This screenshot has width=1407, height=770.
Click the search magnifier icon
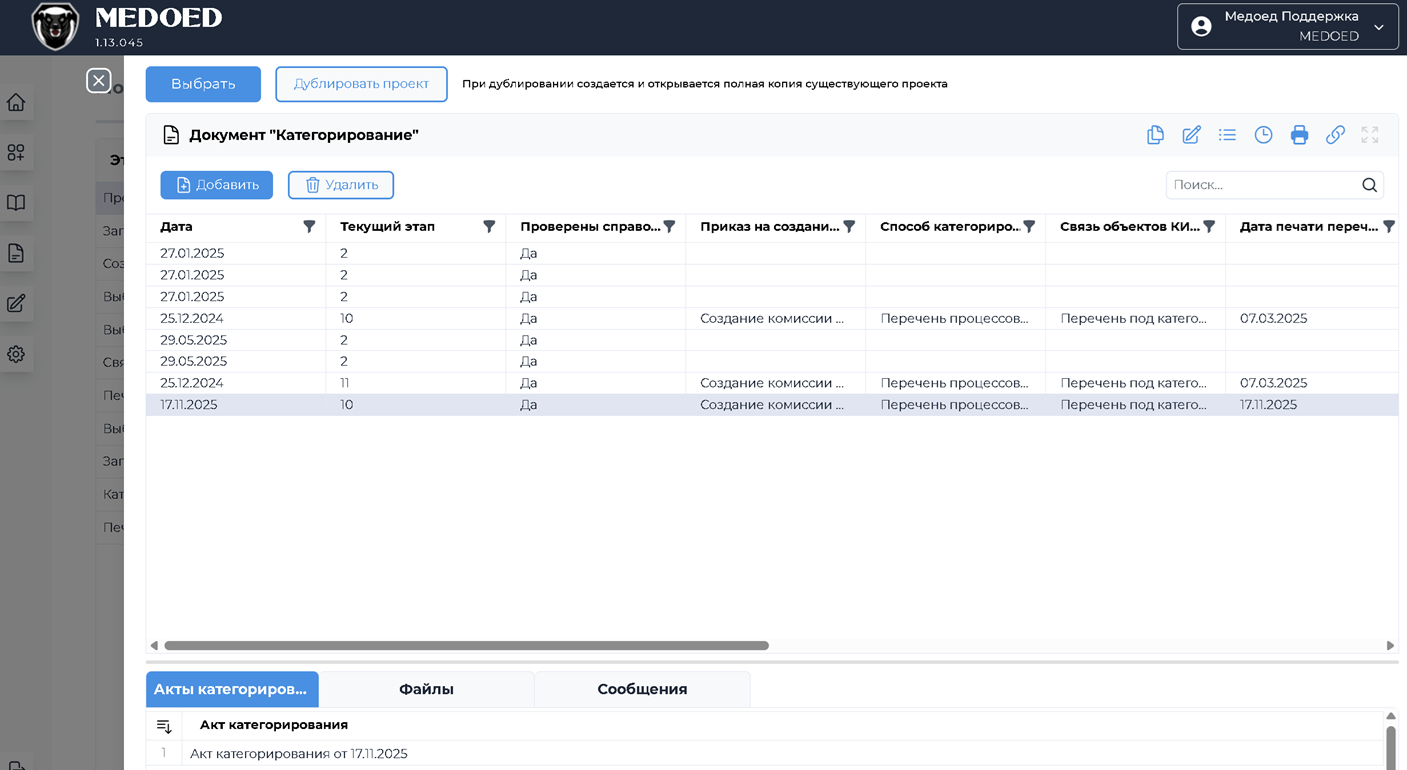pos(1369,185)
